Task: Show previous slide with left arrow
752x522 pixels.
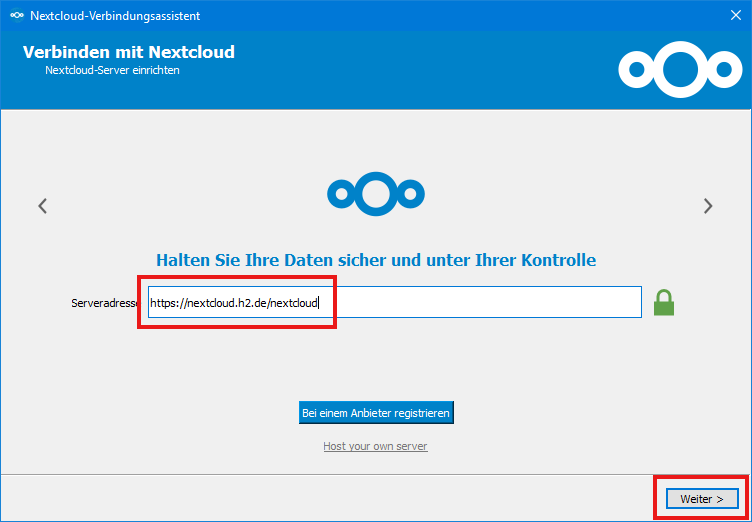Action: click(x=42, y=206)
